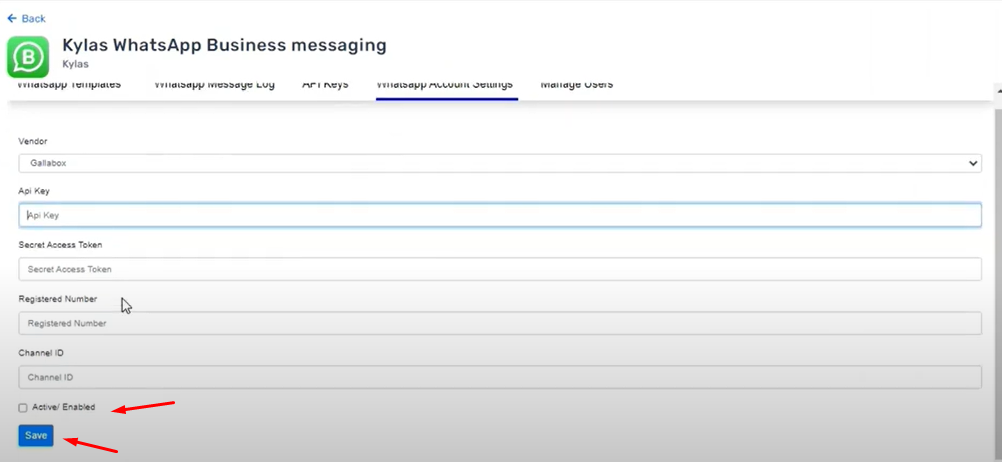Viewport: 1002px width, 462px height.
Task: Click the scroll-up arrow of the page scrollbar
Action: point(999,91)
